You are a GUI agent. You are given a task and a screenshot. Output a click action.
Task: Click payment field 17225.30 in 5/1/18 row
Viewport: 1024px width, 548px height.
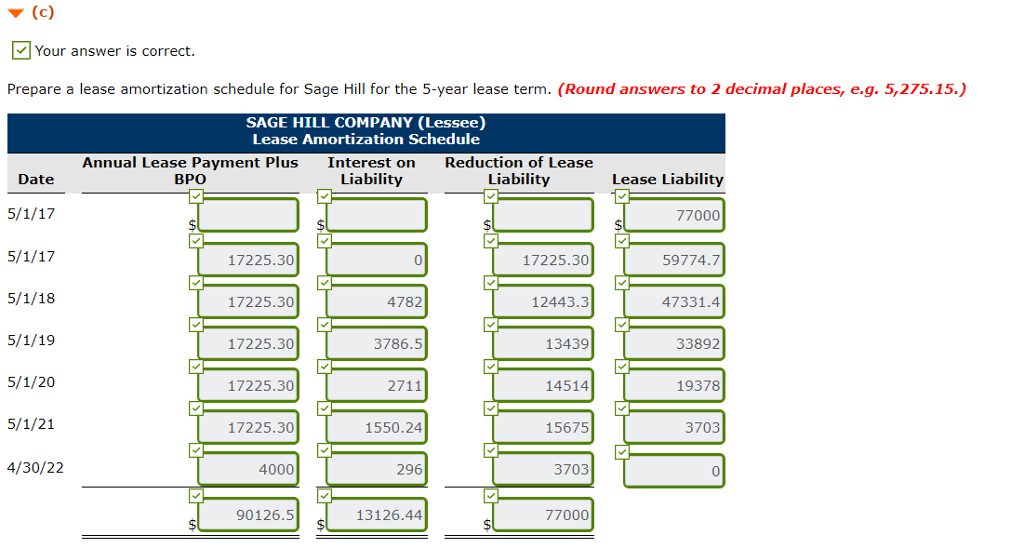click(x=248, y=302)
